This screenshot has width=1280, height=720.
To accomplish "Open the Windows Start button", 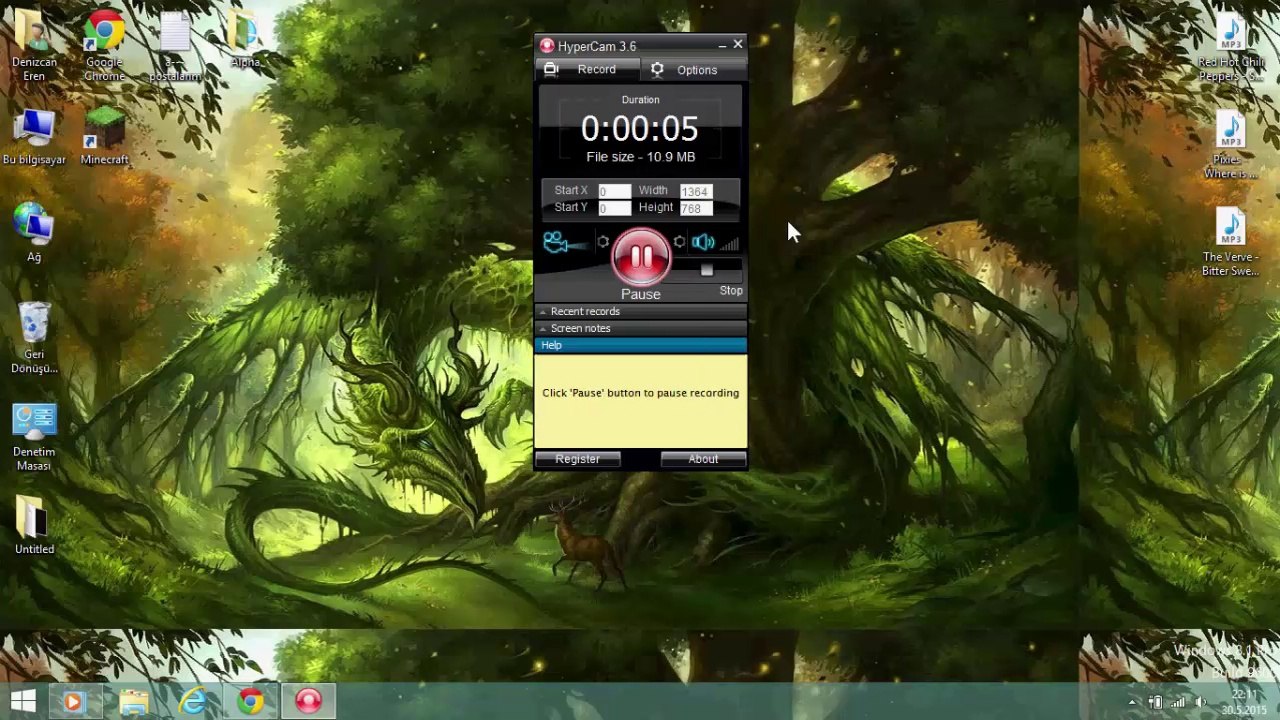I will point(23,701).
